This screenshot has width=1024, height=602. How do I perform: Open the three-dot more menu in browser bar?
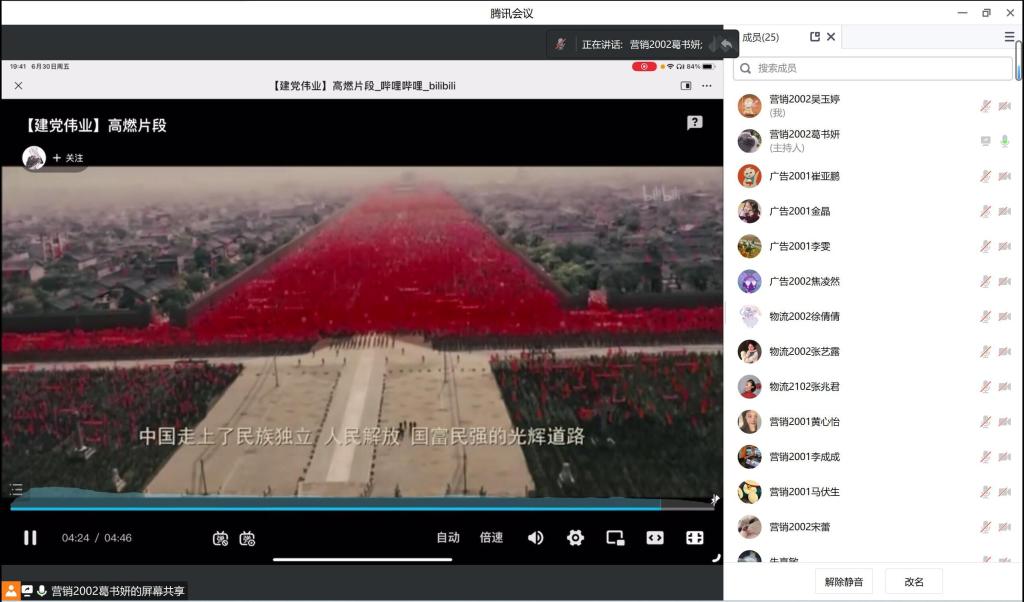(x=707, y=86)
